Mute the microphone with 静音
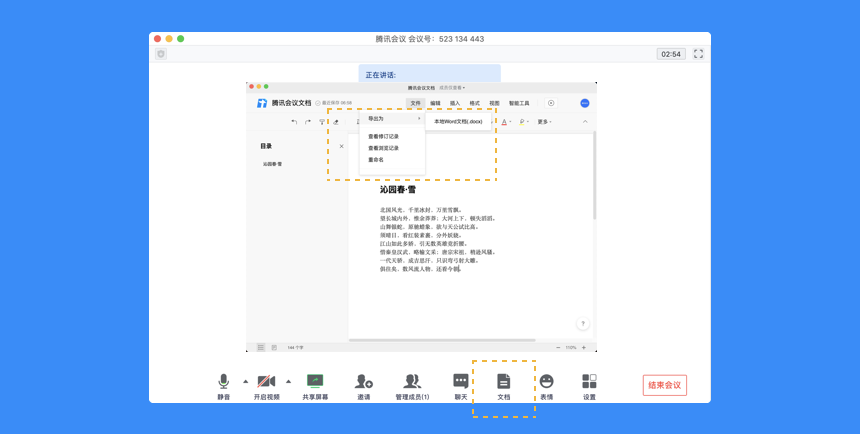860x434 pixels. [x=223, y=386]
